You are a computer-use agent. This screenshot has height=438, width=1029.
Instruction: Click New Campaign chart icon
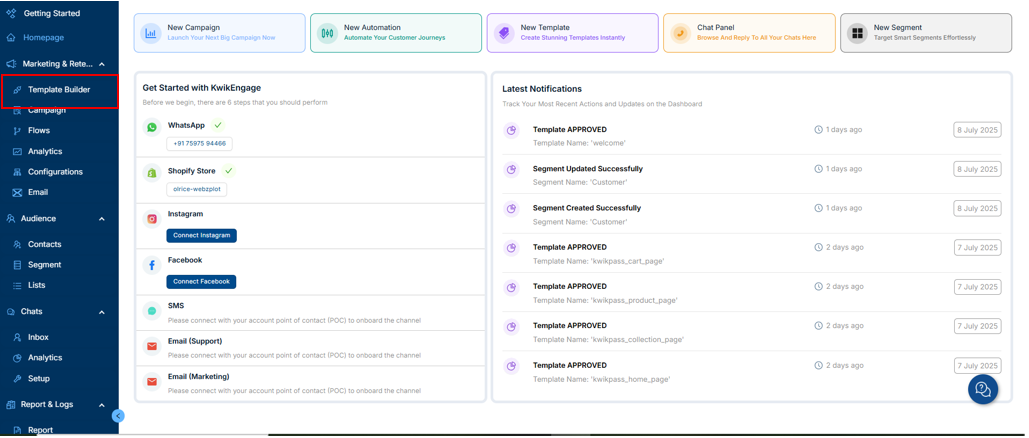[x=151, y=33]
